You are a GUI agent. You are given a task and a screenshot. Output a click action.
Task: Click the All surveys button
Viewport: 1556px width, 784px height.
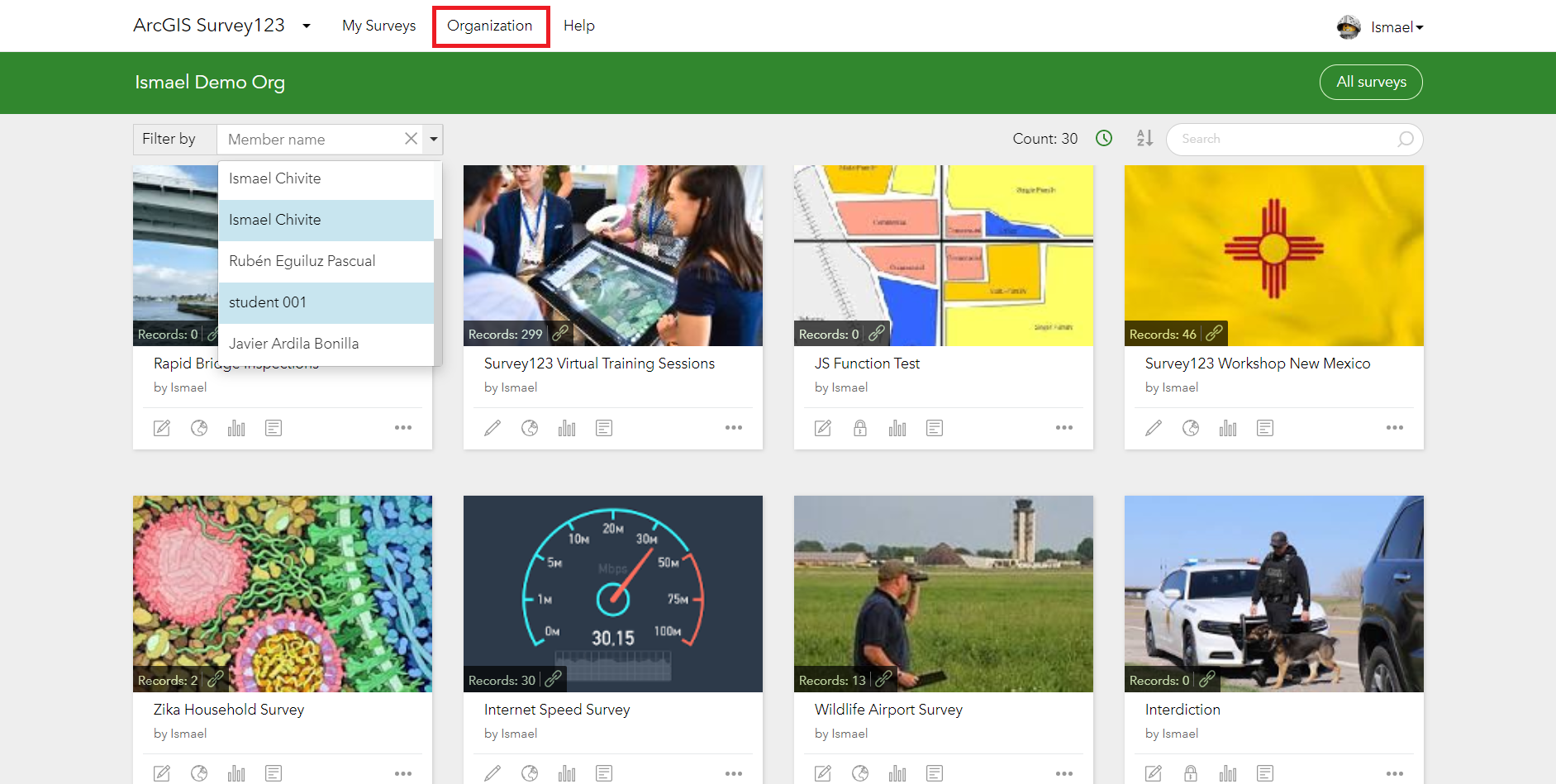tap(1371, 82)
